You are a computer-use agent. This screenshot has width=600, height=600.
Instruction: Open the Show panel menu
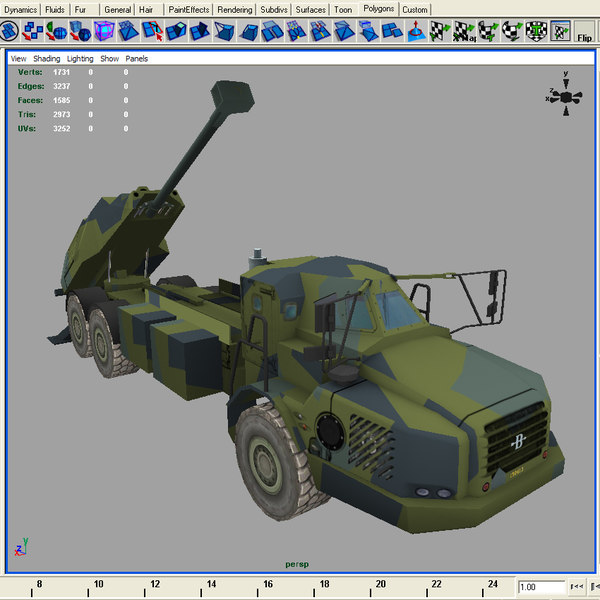tap(109, 59)
